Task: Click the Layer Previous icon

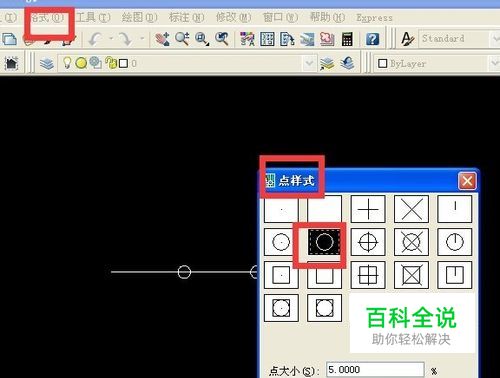Action: click(x=347, y=63)
